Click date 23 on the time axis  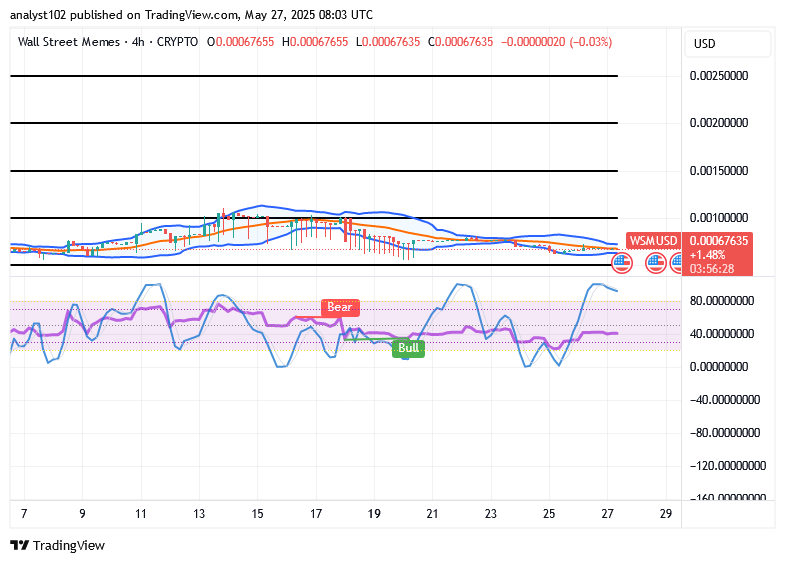(x=491, y=514)
